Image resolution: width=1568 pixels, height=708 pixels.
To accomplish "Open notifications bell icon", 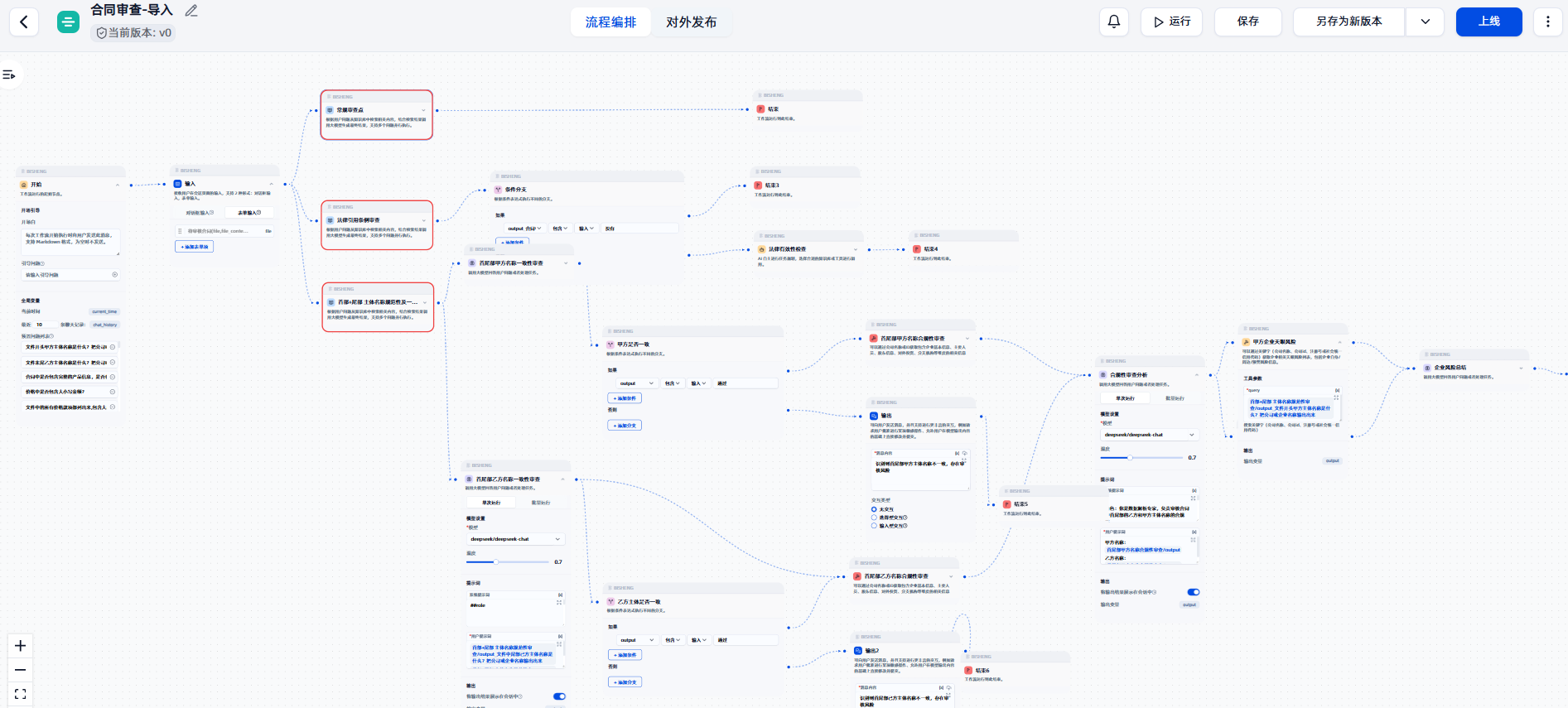I will [x=1114, y=22].
